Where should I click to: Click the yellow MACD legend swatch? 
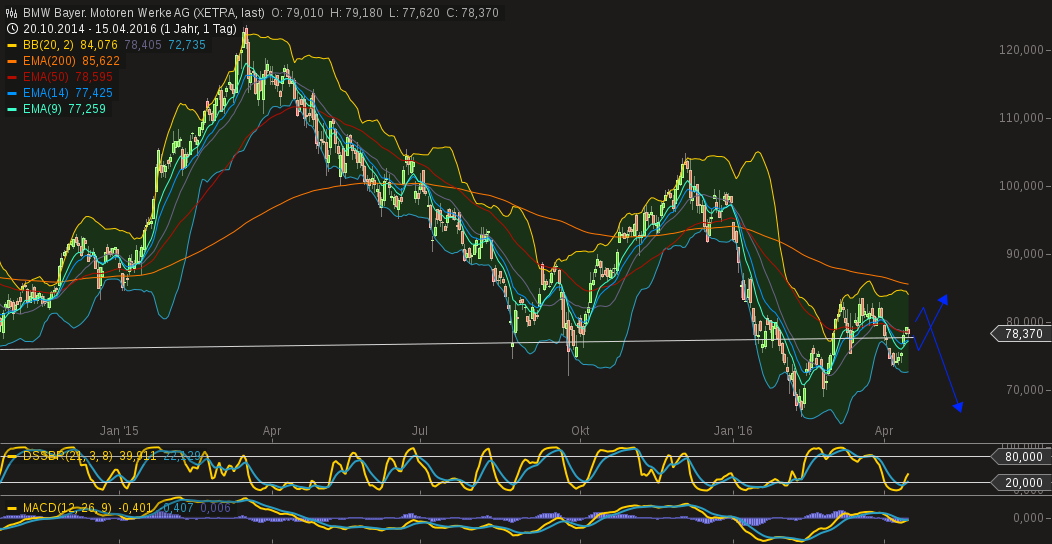[11, 508]
